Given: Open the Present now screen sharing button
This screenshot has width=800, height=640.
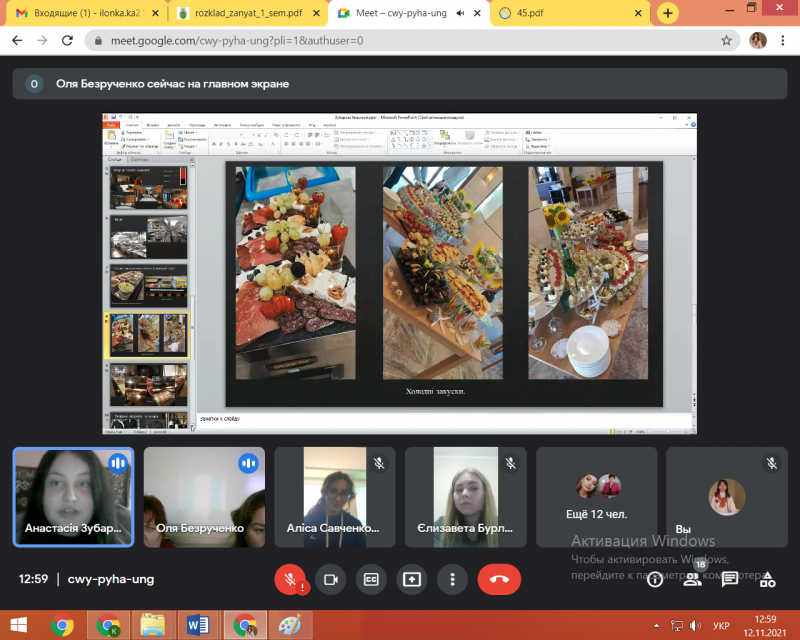Looking at the screenshot, I should coord(412,579).
